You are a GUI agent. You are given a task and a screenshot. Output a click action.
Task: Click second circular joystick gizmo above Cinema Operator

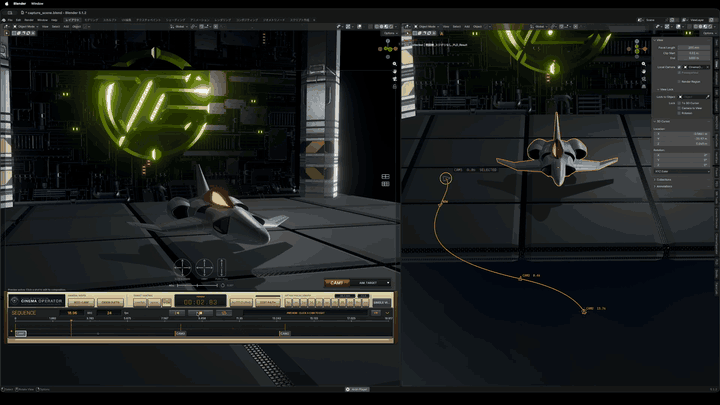point(204,267)
